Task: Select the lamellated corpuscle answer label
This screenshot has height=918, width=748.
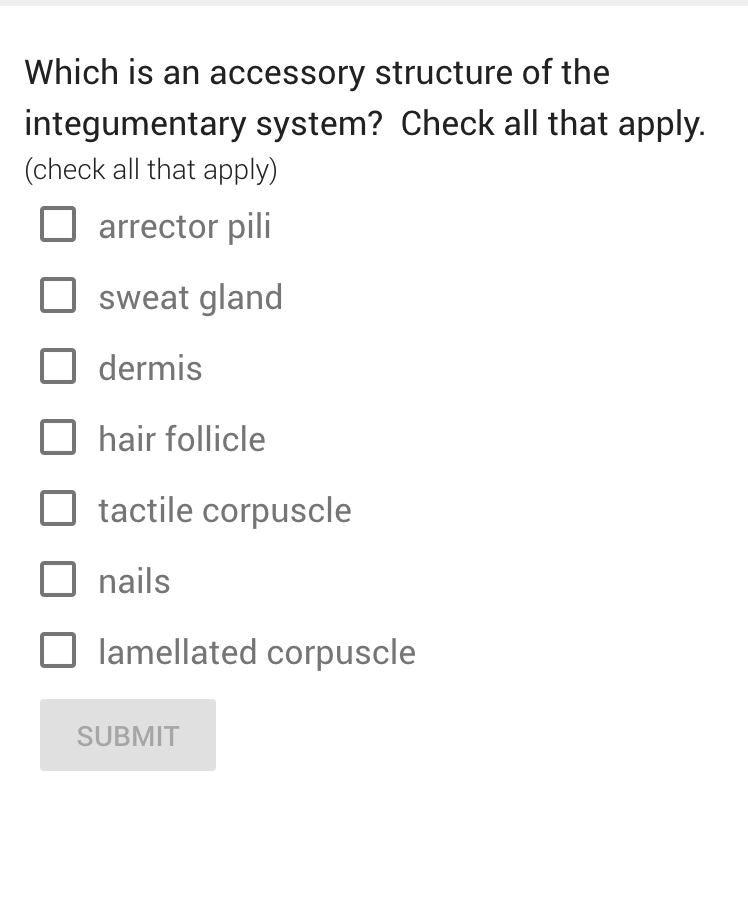Action: point(256,652)
